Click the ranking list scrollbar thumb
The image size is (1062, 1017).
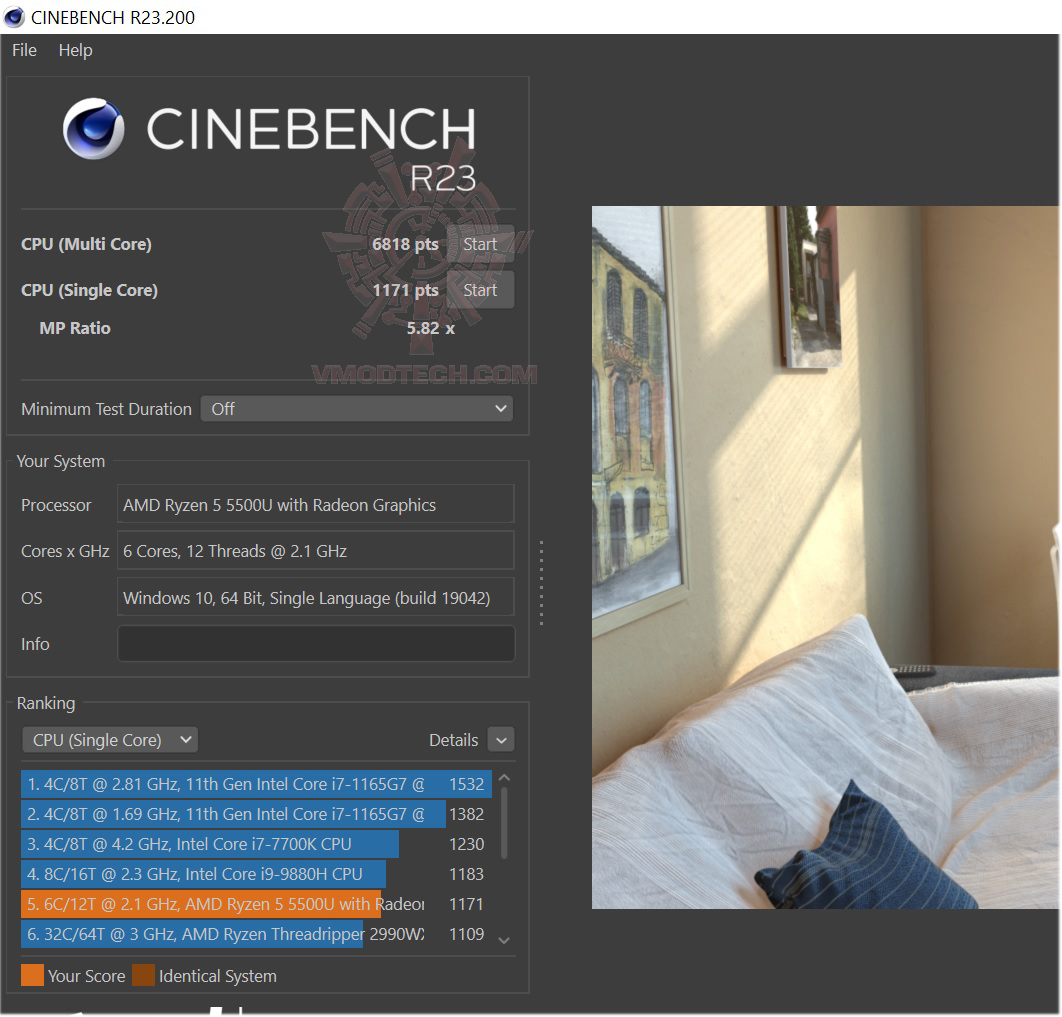tap(504, 823)
